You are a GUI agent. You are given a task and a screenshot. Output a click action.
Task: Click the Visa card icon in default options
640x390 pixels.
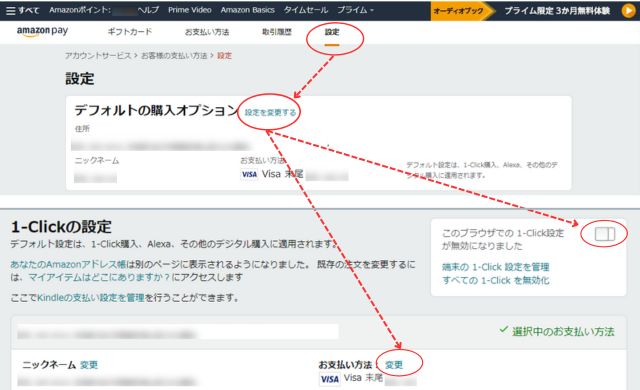[x=249, y=175]
